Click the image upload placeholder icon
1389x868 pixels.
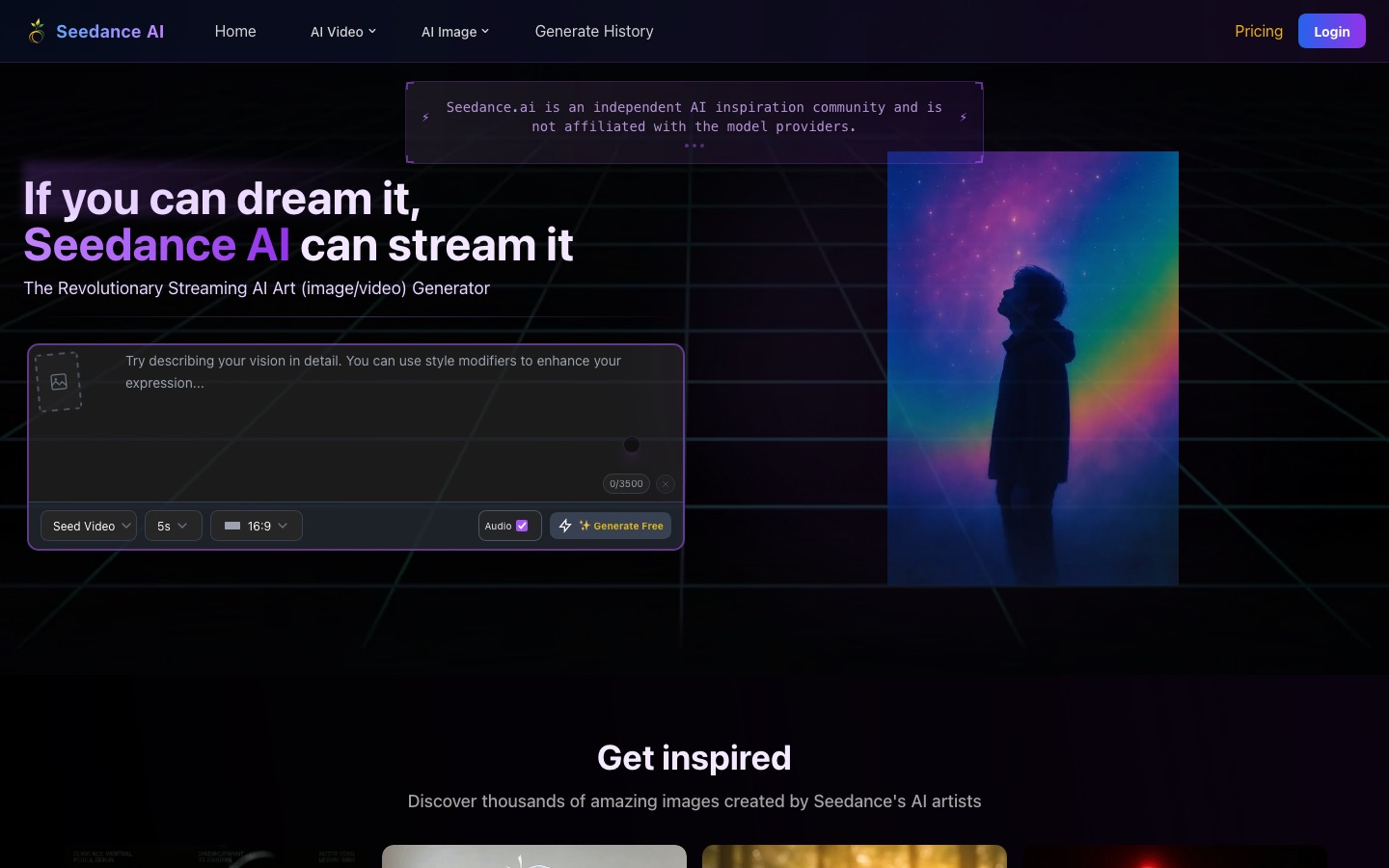point(59,382)
